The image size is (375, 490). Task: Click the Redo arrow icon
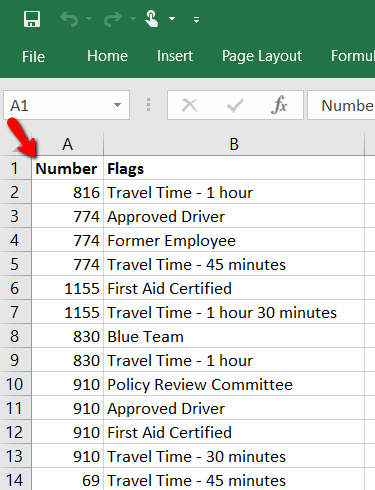coord(113,19)
